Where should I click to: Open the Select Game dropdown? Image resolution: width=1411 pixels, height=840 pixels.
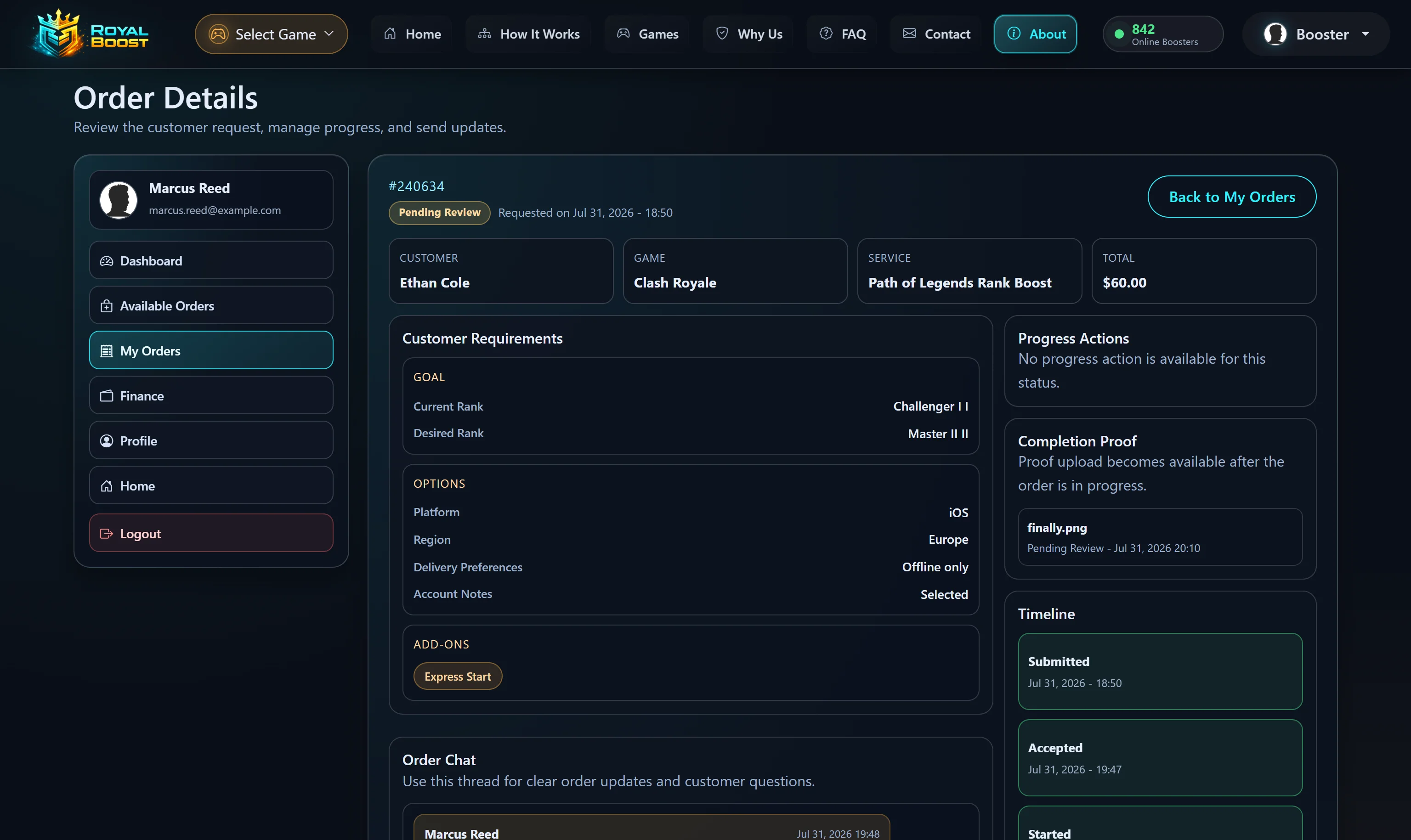coord(271,34)
